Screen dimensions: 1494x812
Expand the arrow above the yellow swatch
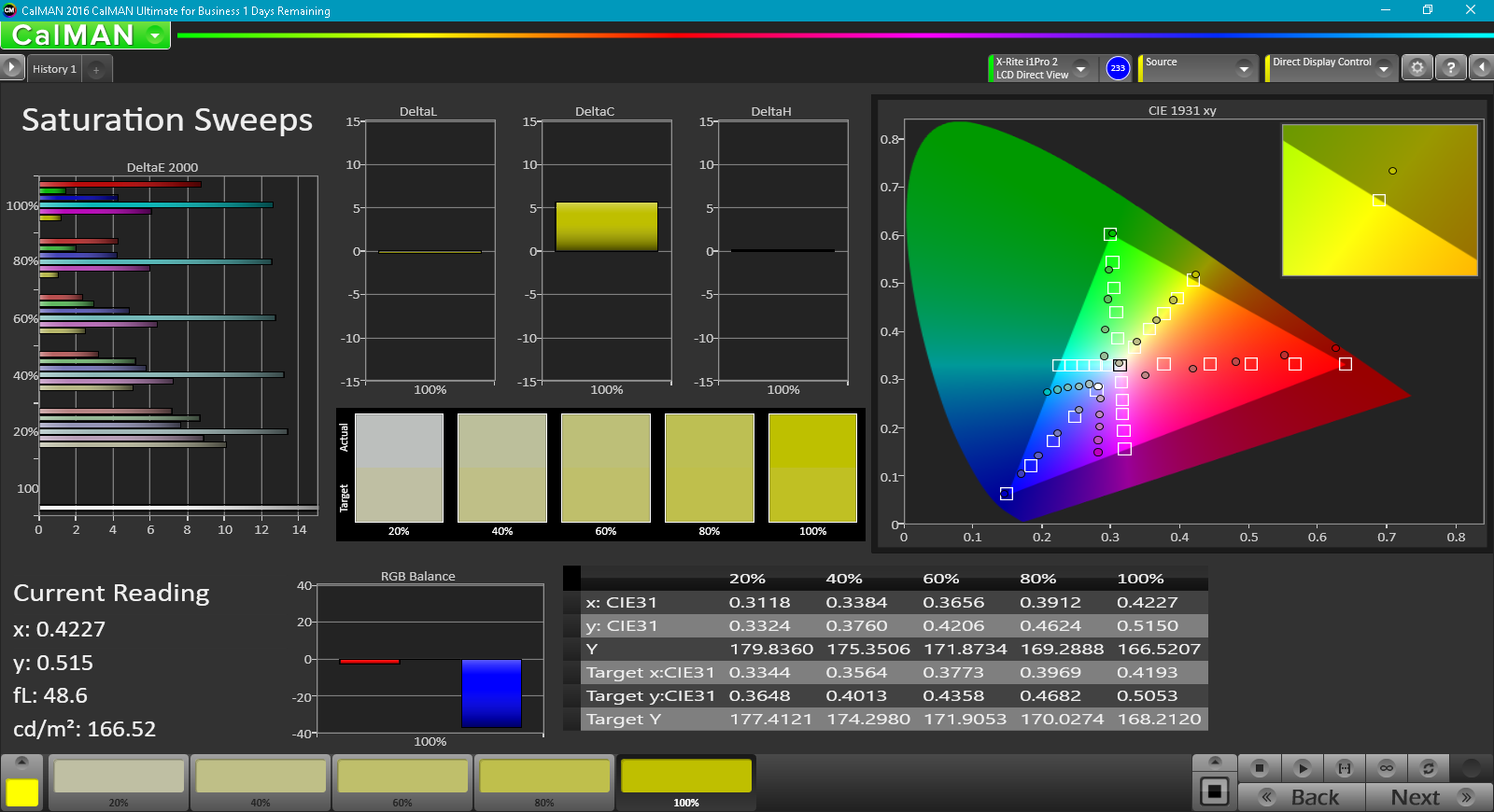click(x=22, y=762)
